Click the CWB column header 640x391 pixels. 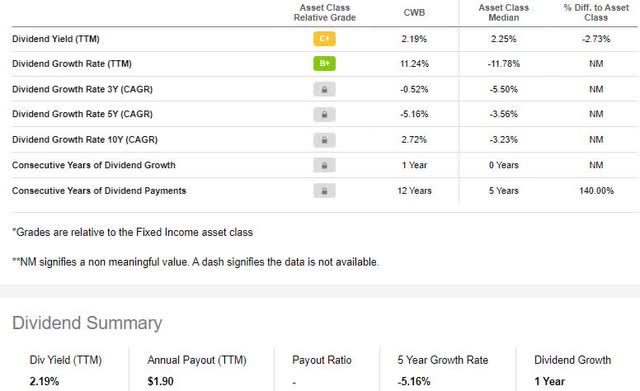[414, 13]
